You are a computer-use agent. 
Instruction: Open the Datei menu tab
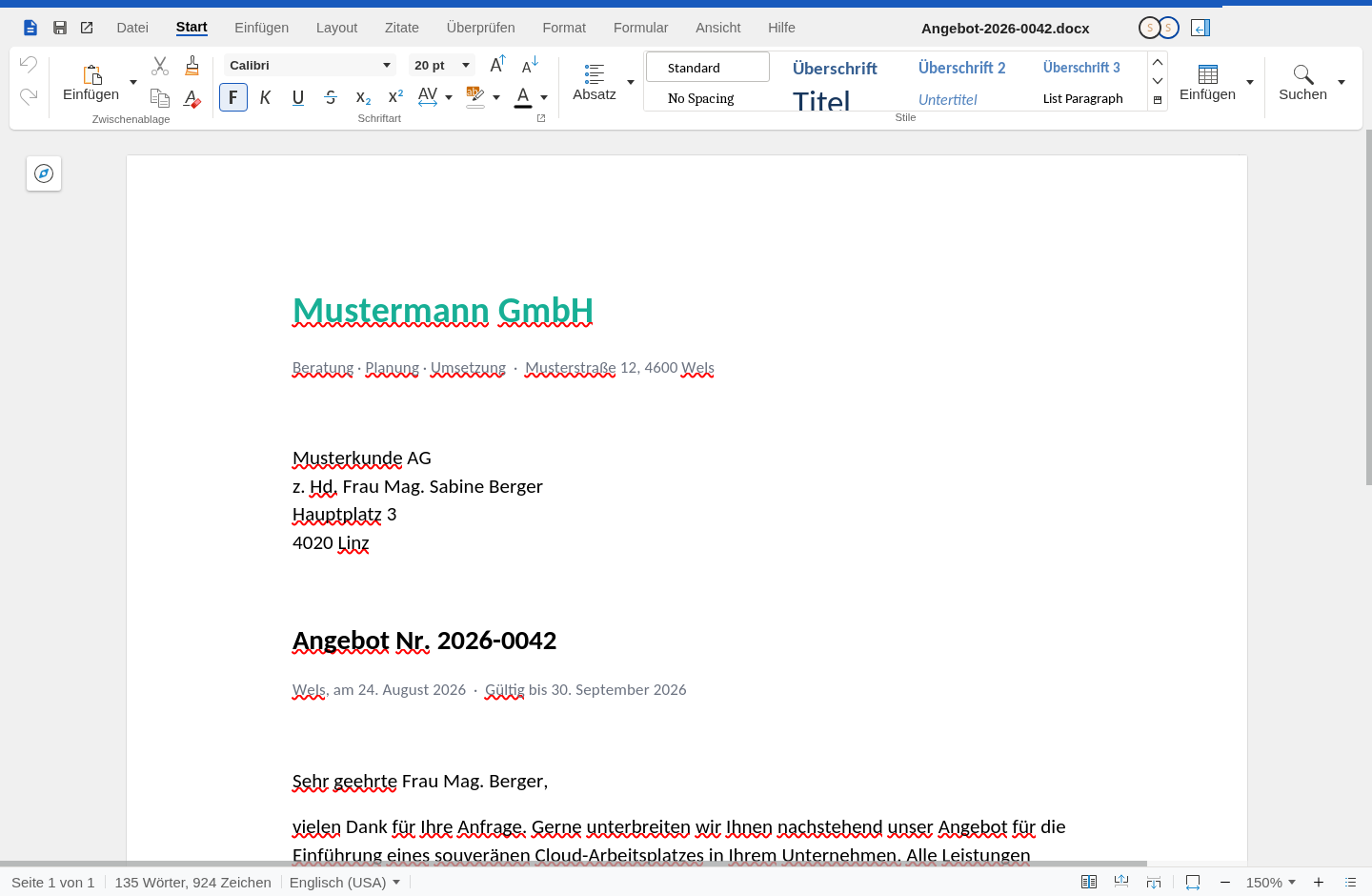132,28
